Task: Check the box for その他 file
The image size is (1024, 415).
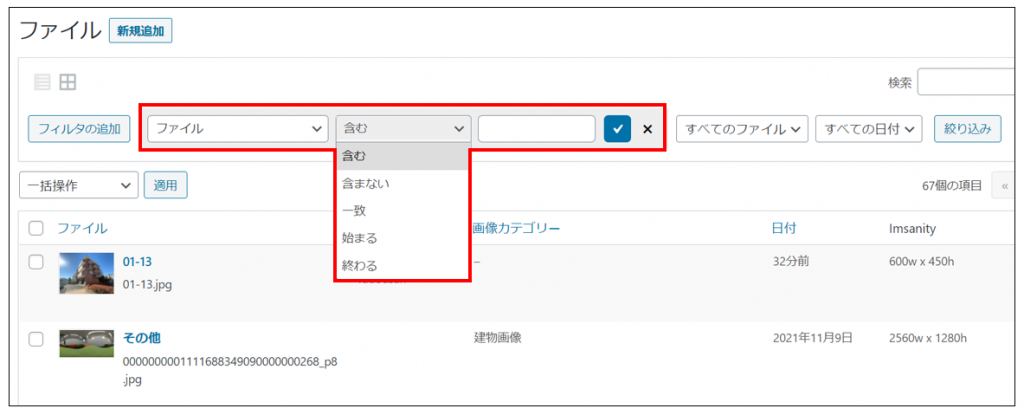Action: [36, 339]
